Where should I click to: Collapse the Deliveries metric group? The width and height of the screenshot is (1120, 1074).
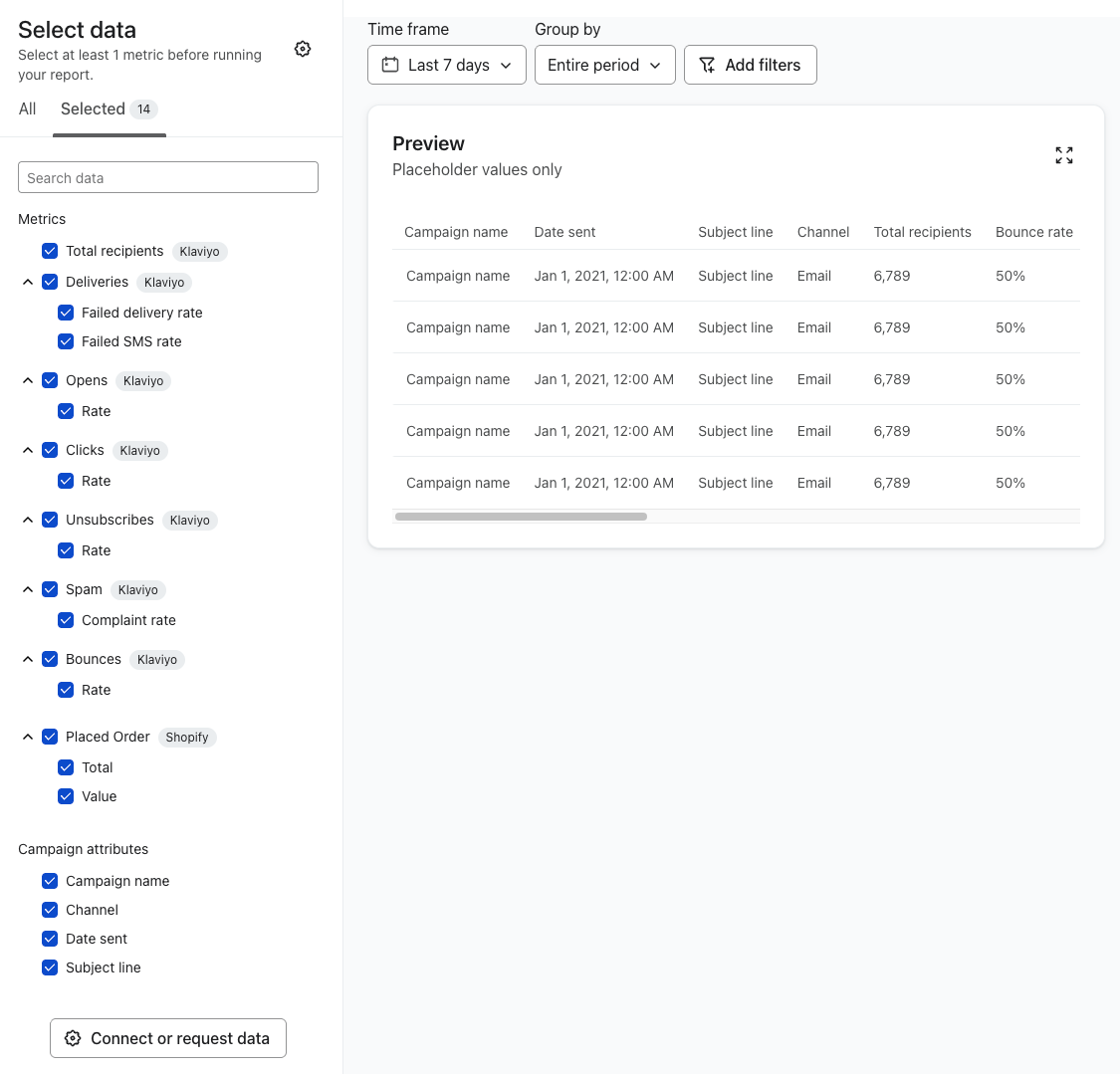[28, 282]
